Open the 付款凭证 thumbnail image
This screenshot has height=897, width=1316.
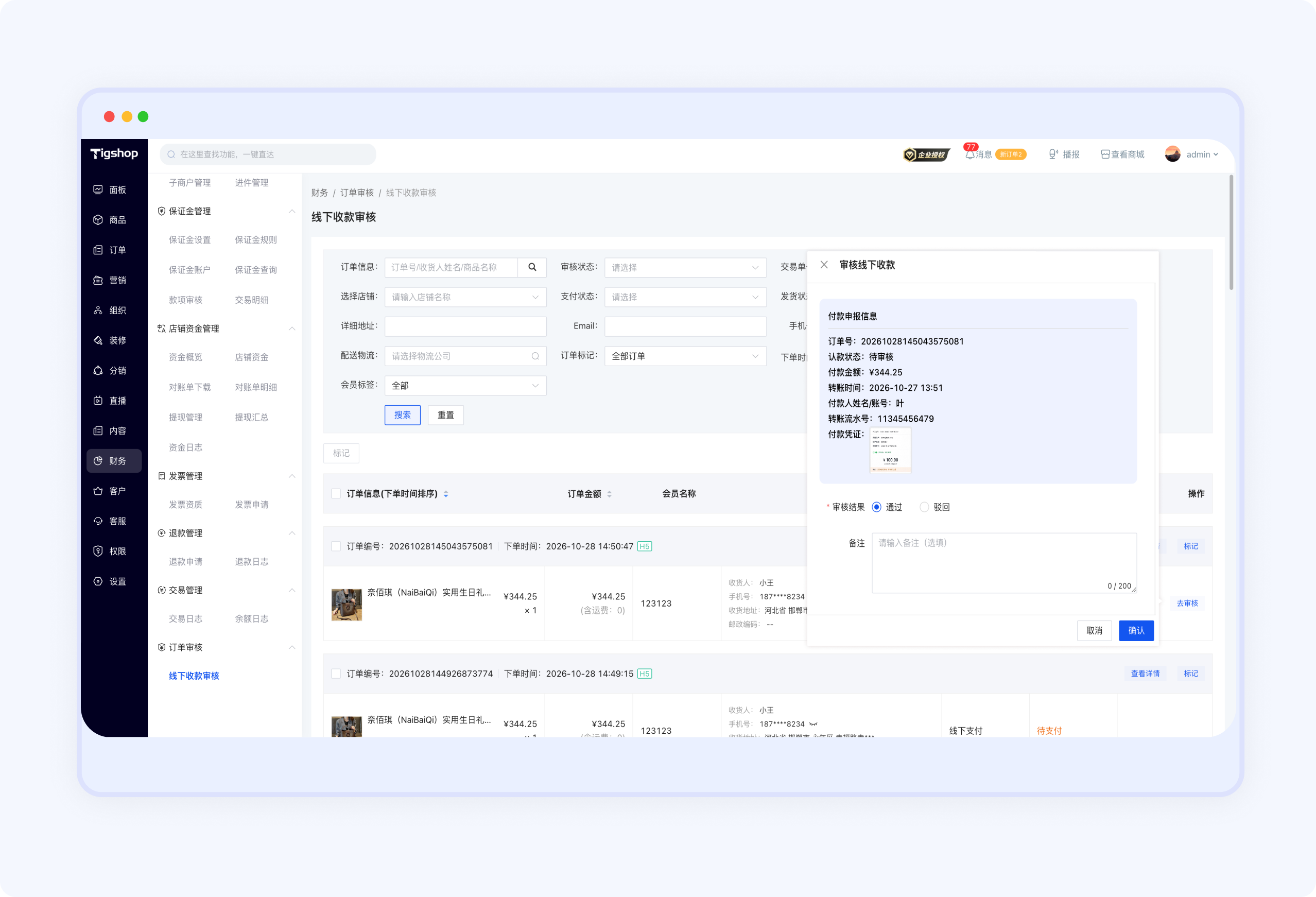pos(890,451)
